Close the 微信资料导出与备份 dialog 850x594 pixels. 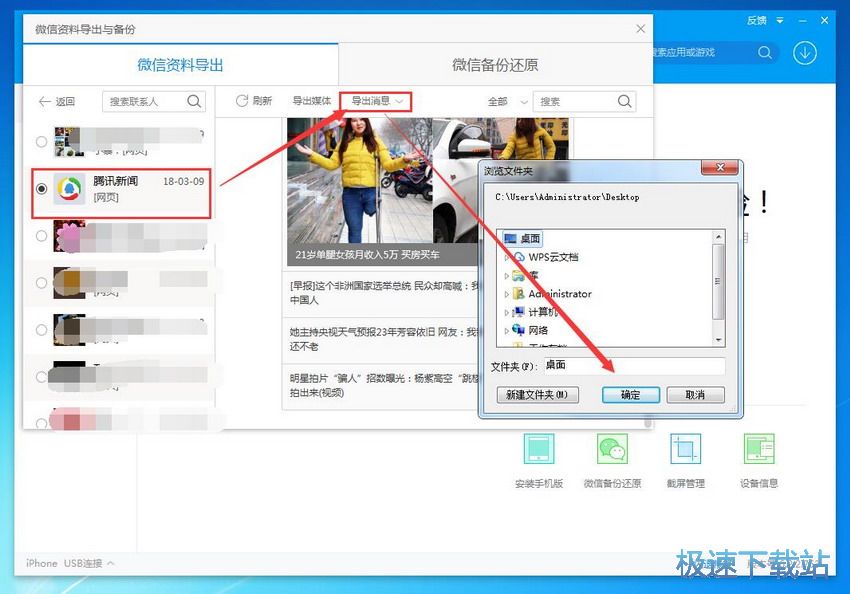[x=640, y=29]
